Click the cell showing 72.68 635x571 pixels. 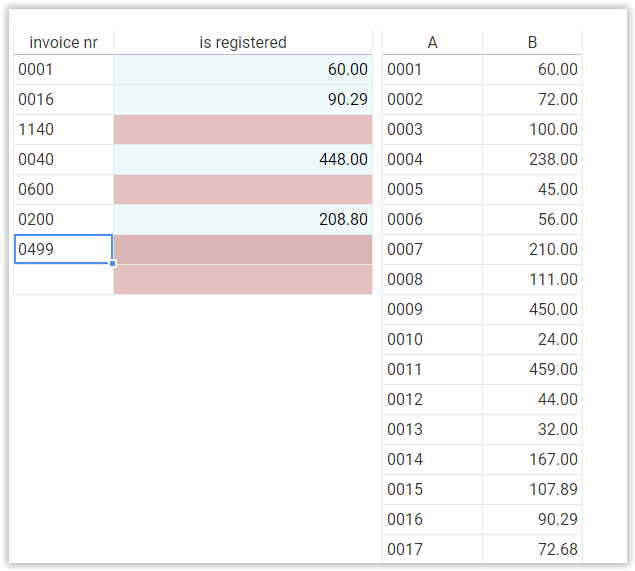click(x=532, y=549)
